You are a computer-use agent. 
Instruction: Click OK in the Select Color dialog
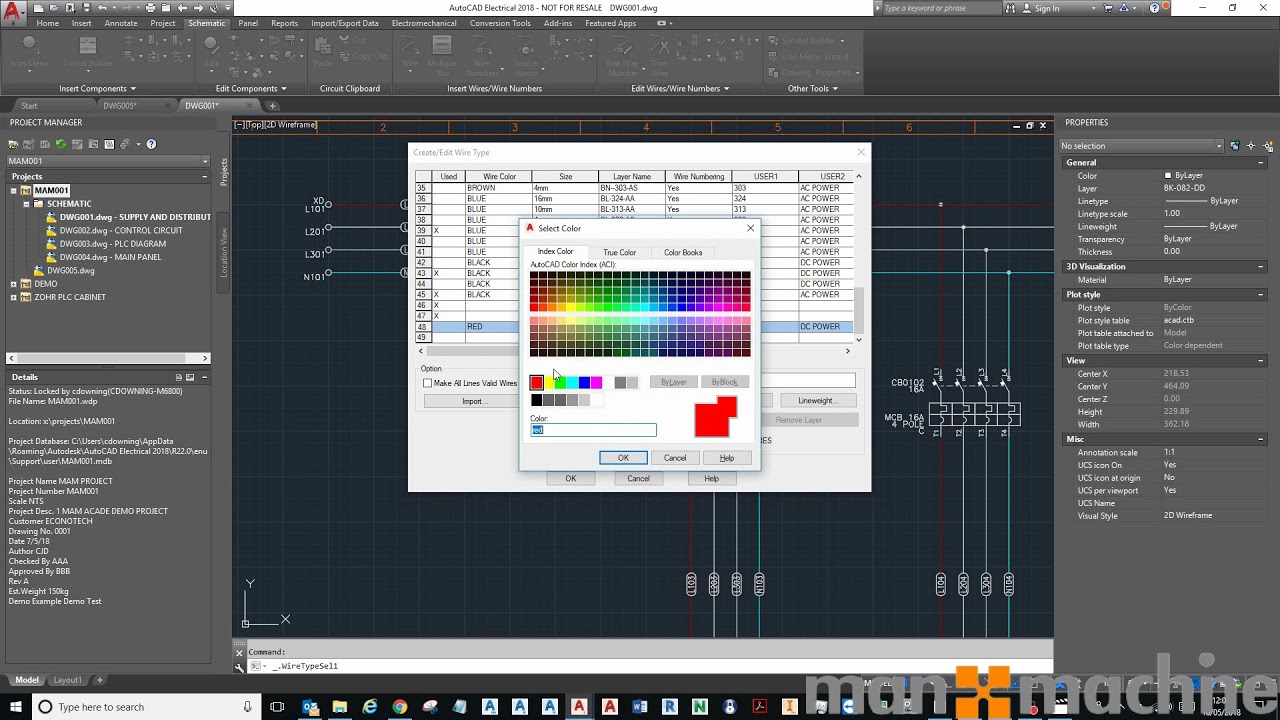tap(623, 458)
